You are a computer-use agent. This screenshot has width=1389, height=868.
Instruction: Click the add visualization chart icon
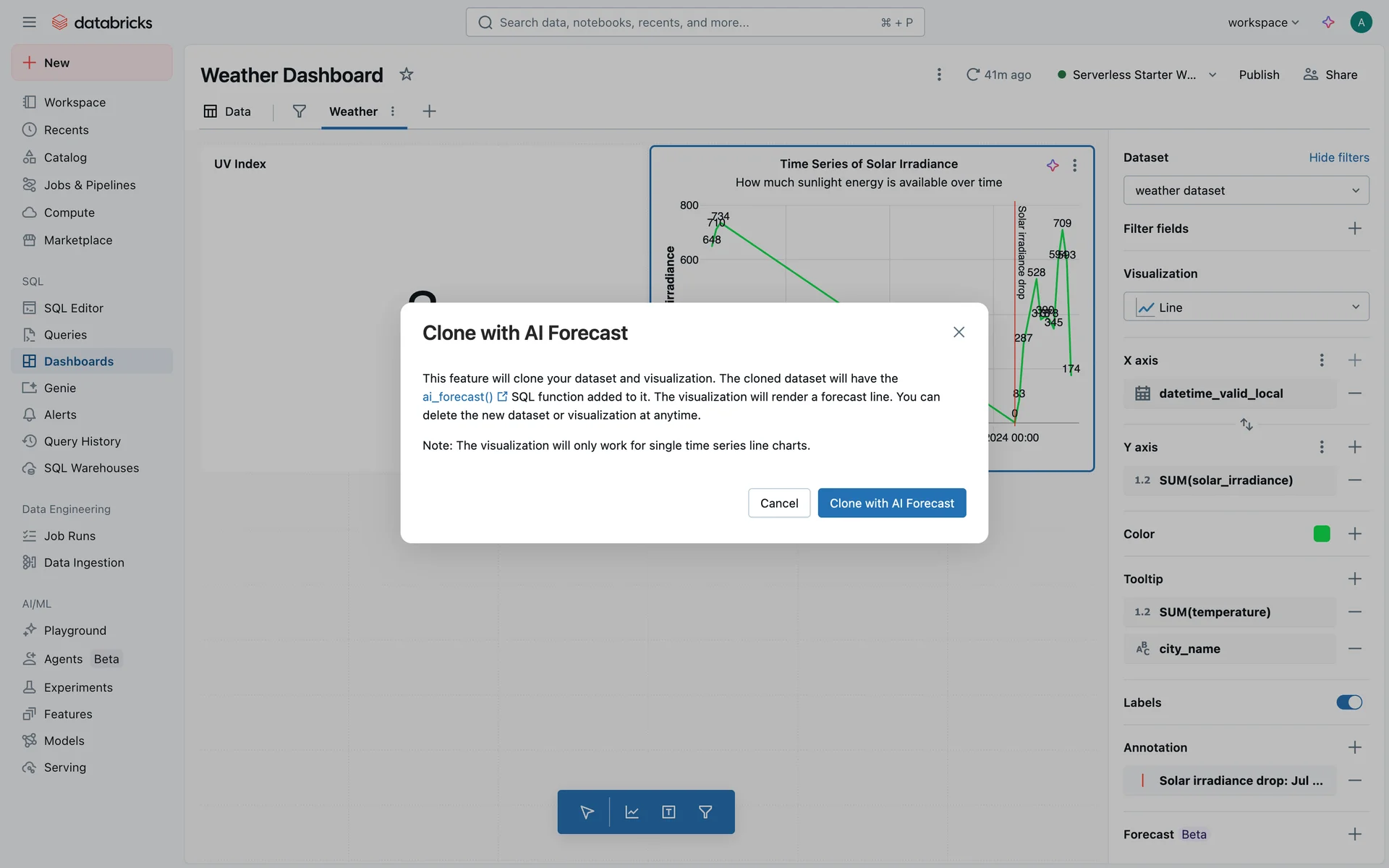tap(632, 812)
